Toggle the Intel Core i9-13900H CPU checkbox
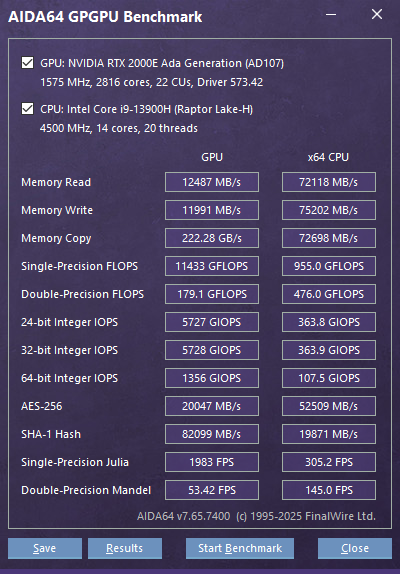This screenshot has height=574, width=400. coord(27,109)
